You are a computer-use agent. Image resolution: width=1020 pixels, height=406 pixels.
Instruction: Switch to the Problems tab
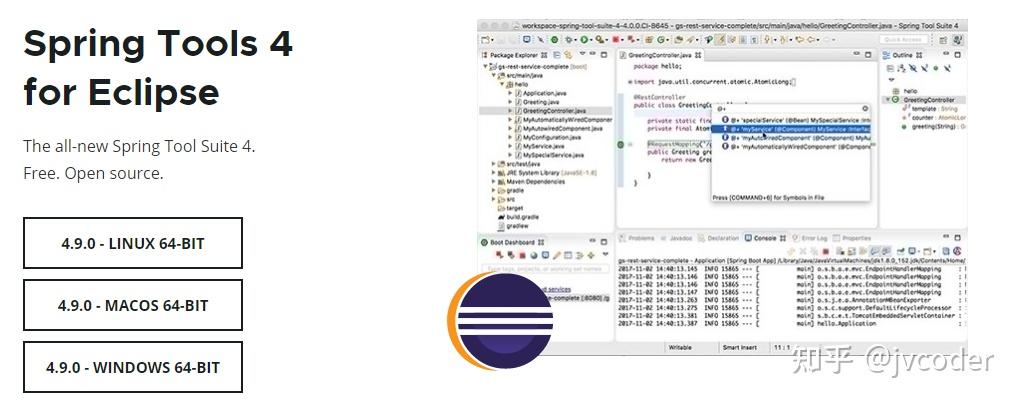[x=637, y=238]
